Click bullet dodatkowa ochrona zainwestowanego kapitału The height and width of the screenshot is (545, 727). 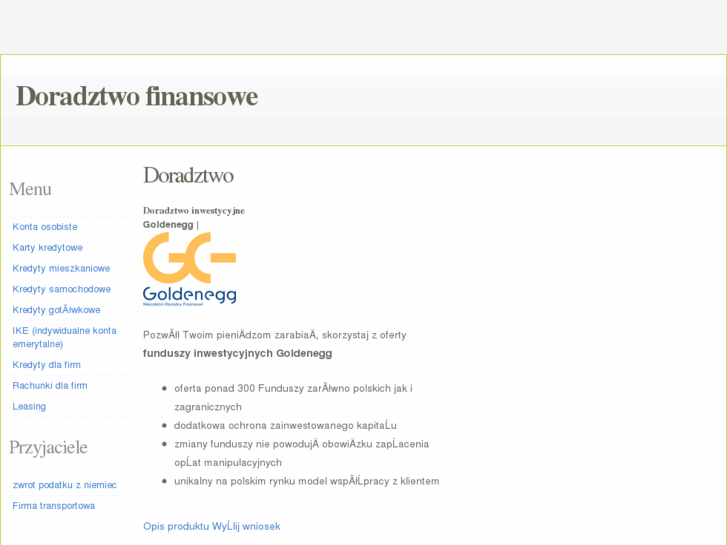tap(285, 425)
